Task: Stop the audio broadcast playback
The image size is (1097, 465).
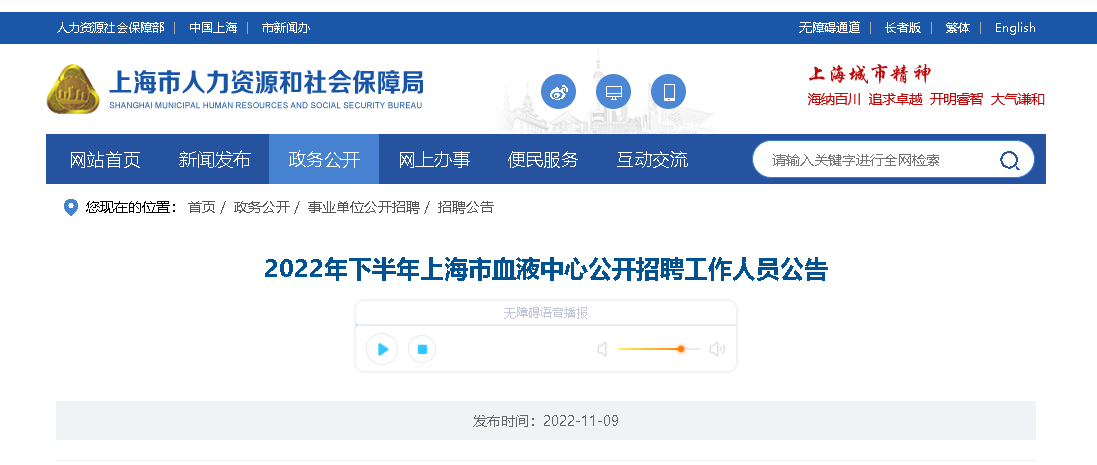Action: coord(422,349)
